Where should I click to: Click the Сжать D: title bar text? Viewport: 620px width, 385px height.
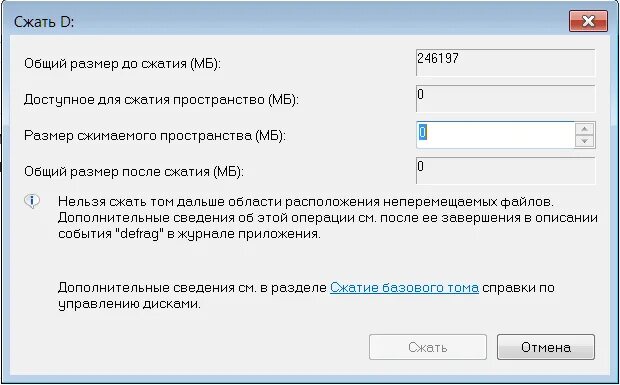(x=44, y=22)
